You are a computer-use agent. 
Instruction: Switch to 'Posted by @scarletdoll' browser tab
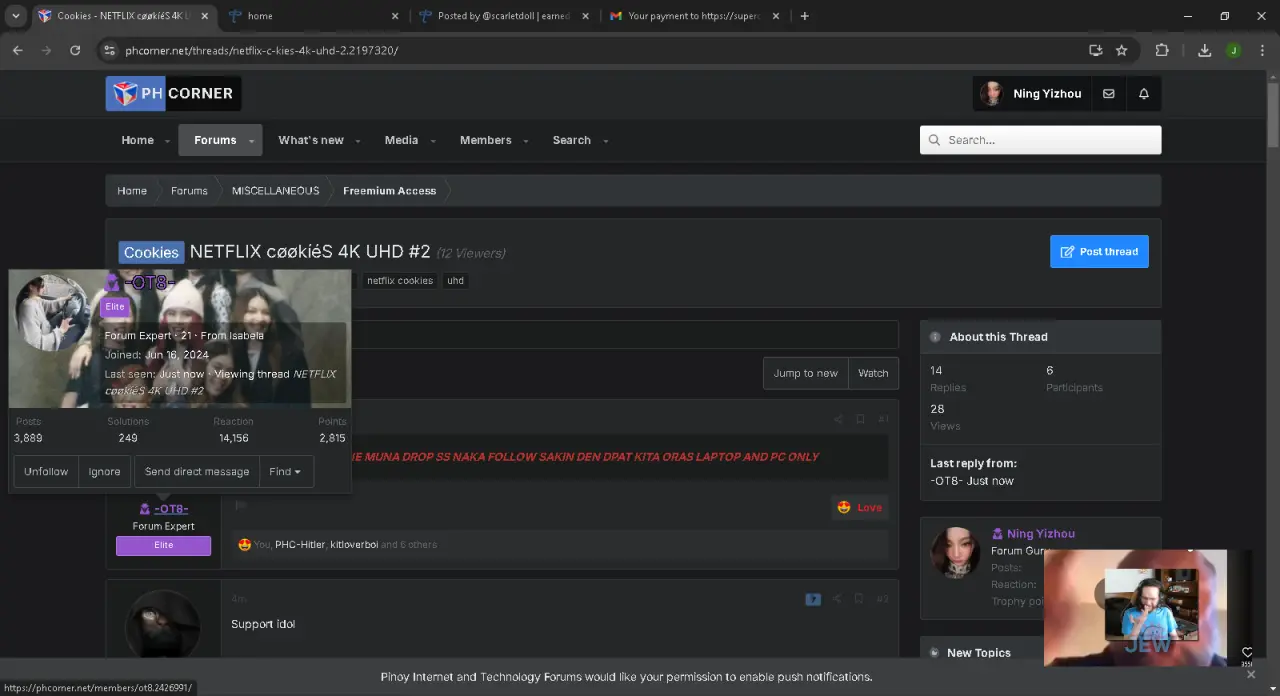click(x=505, y=16)
